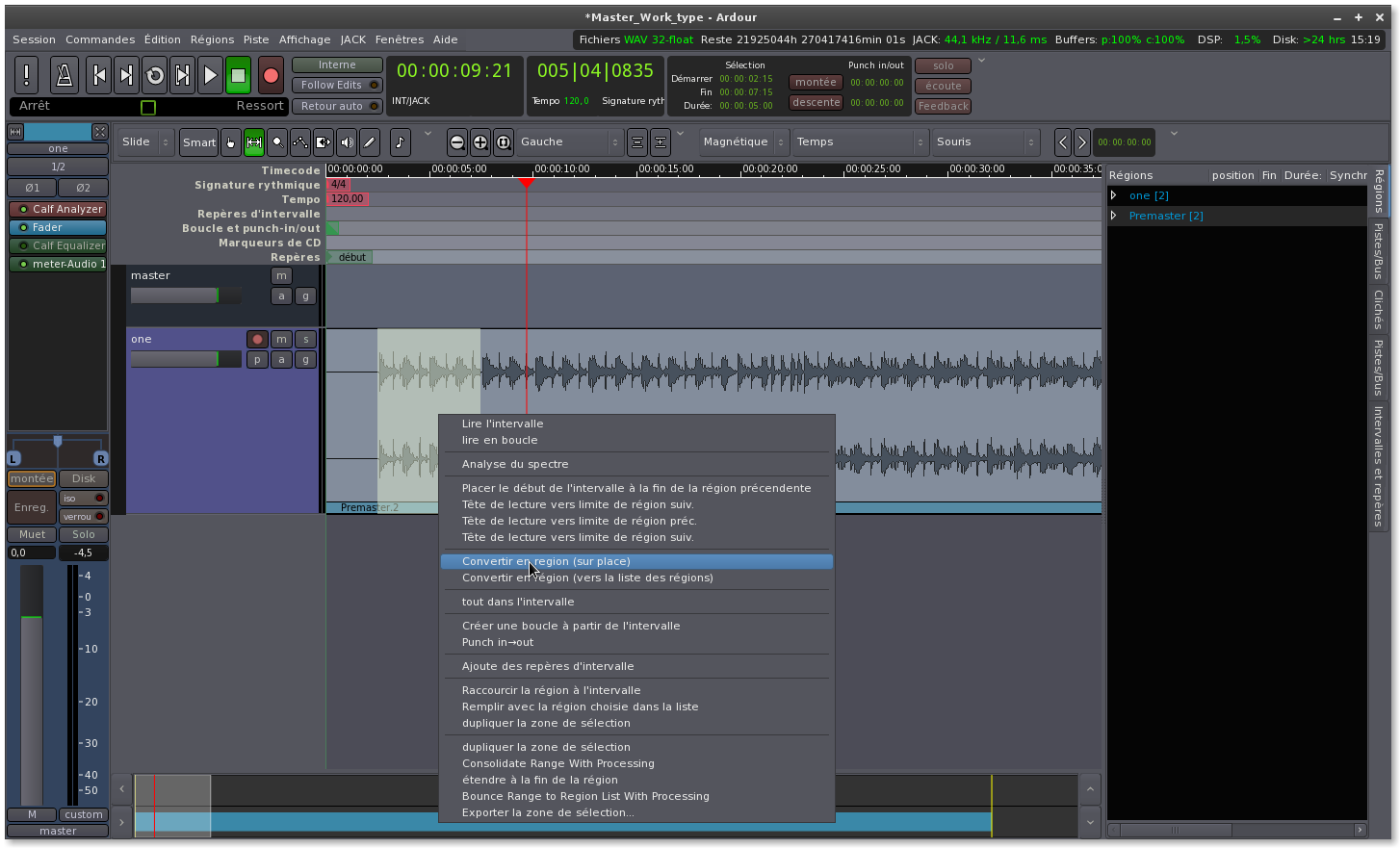The height and width of the screenshot is (848, 1400).
Task: Click the zoom out minus icon
Action: click(x=457, y=142)
